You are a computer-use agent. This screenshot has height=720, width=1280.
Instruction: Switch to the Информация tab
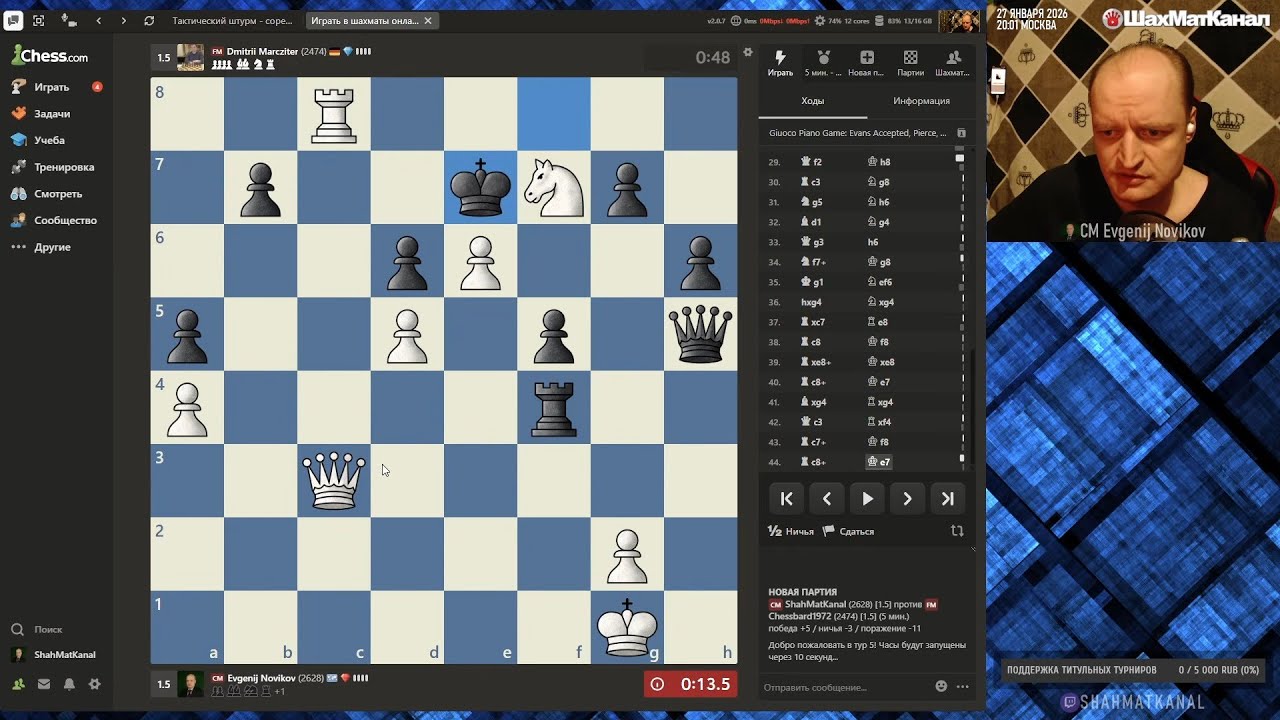[921, 101]
